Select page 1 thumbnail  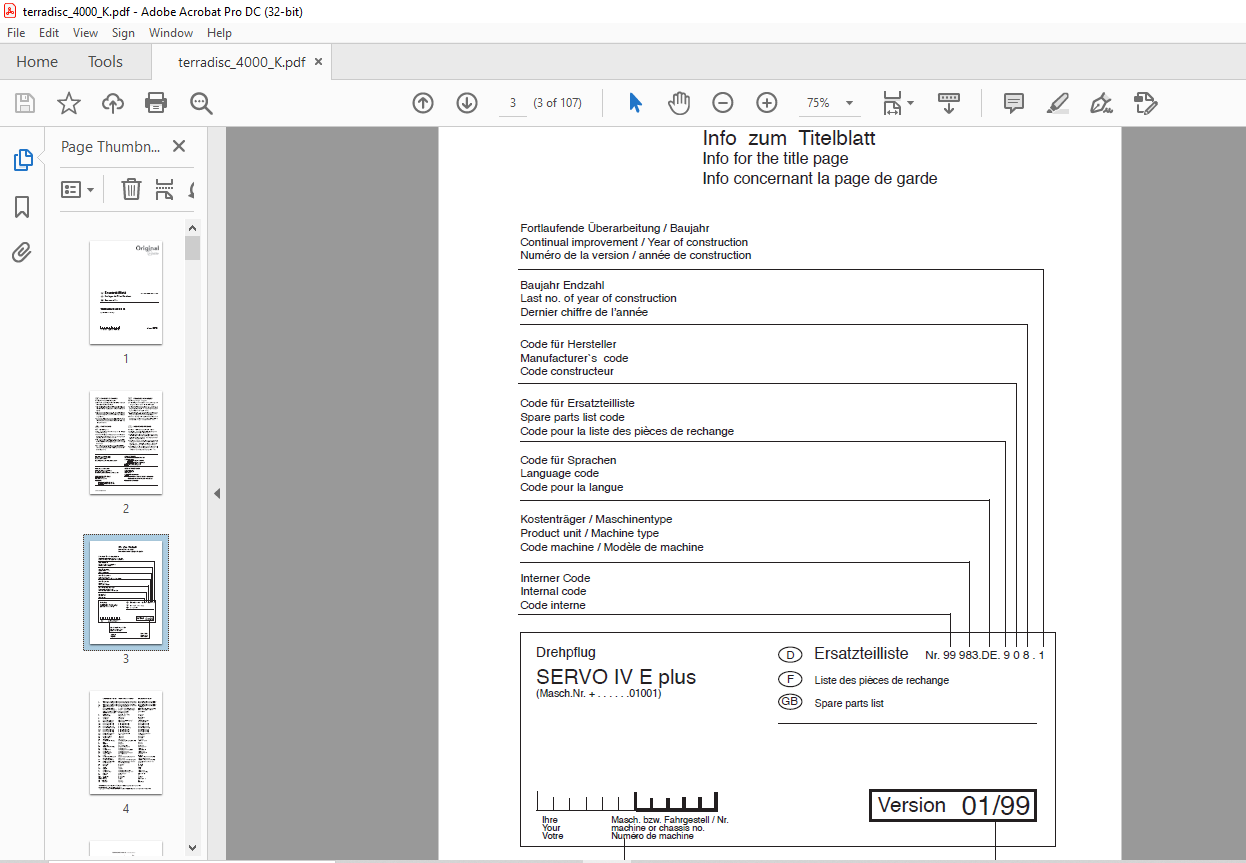tap(126, 292)
